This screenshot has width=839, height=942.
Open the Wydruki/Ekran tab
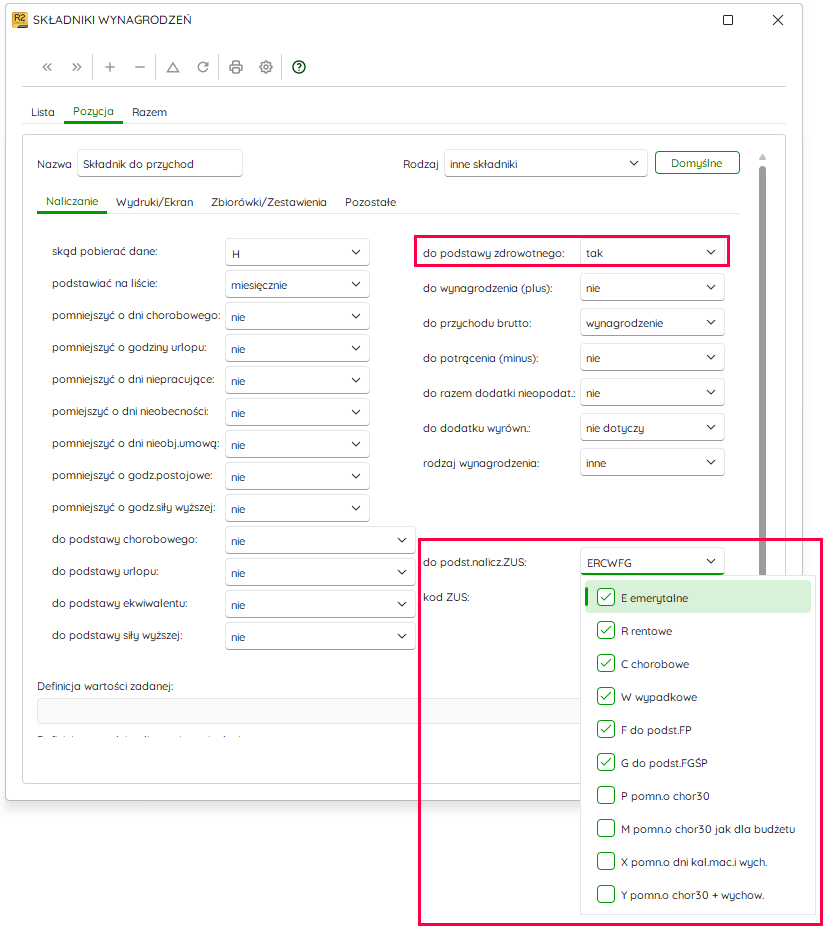(x=155, y=202)
